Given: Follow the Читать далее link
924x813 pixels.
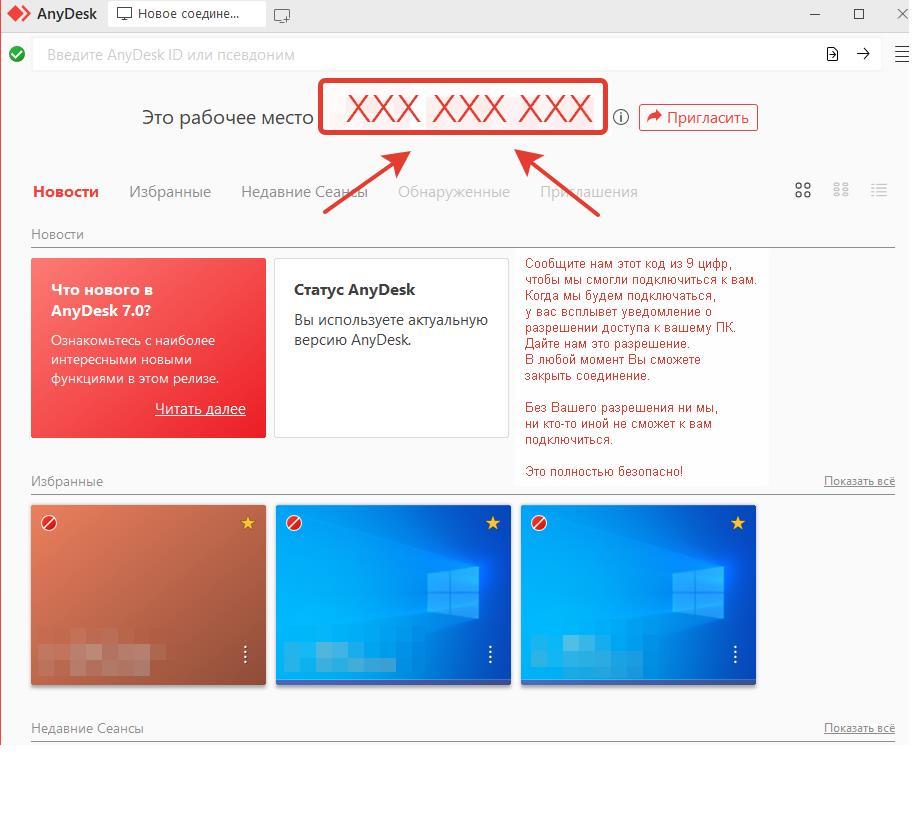Looking at the screenshot, I should point(200,408).
